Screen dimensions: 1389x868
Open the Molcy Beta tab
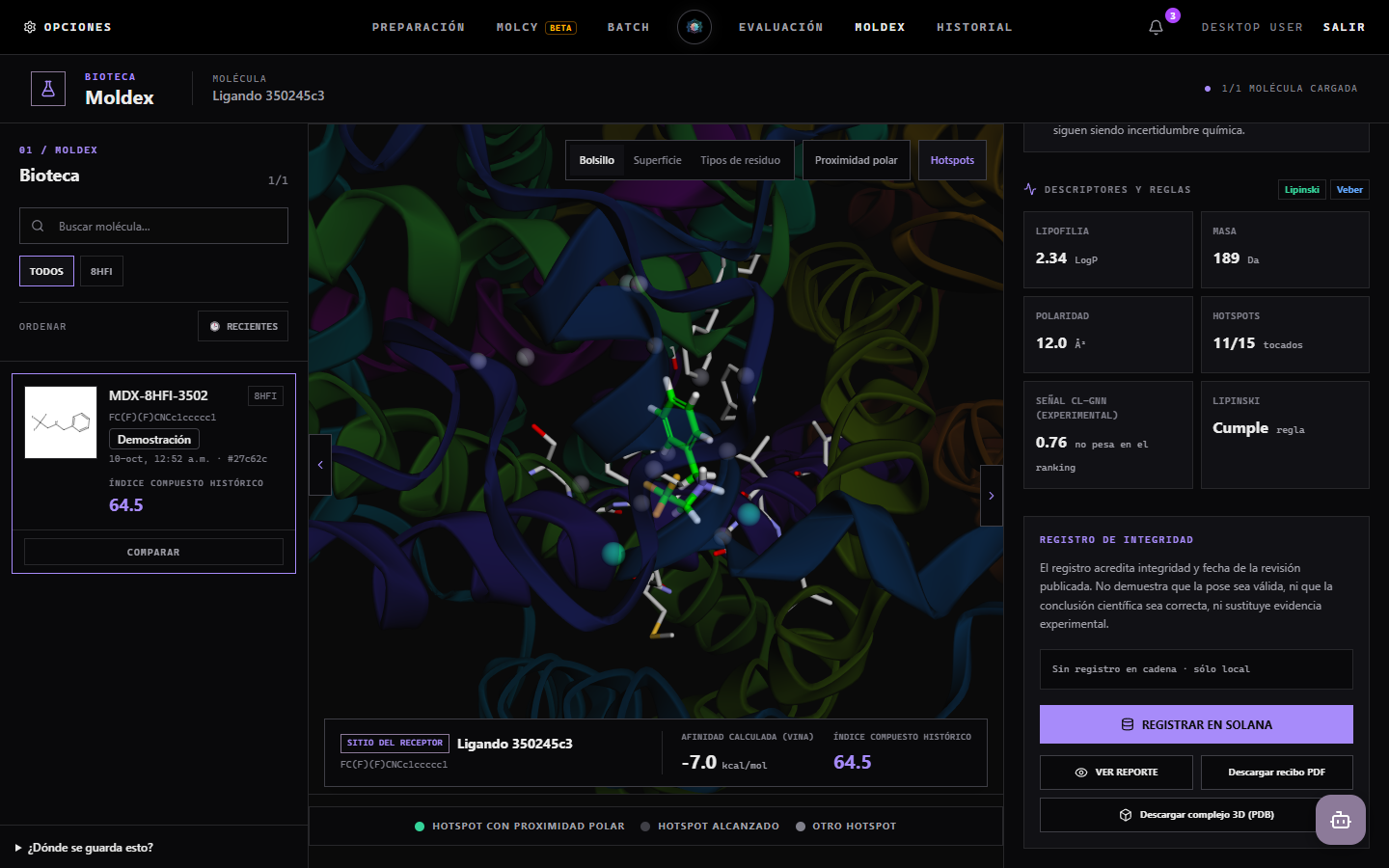coord(536,27)
